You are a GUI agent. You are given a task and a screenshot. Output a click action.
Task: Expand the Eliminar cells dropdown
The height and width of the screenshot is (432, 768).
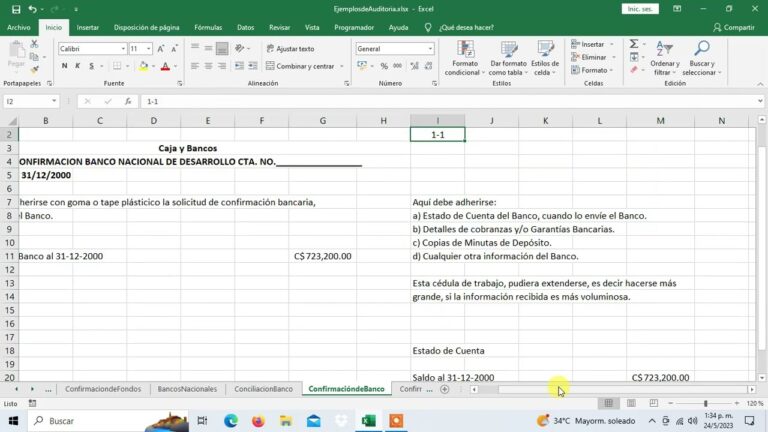point(614,57)
